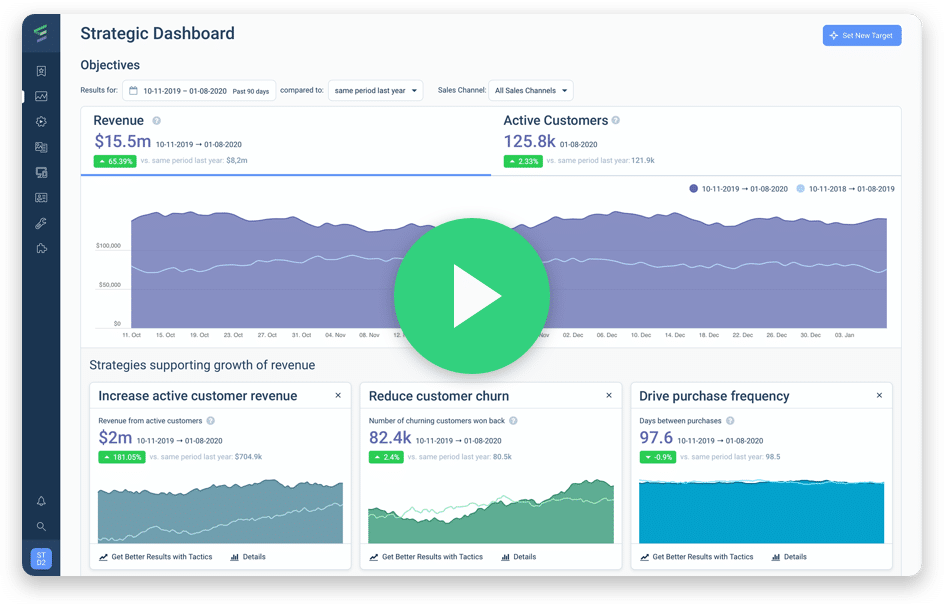
Task: Open Details for Reduce customer churn
Action: tap(519, 557)
